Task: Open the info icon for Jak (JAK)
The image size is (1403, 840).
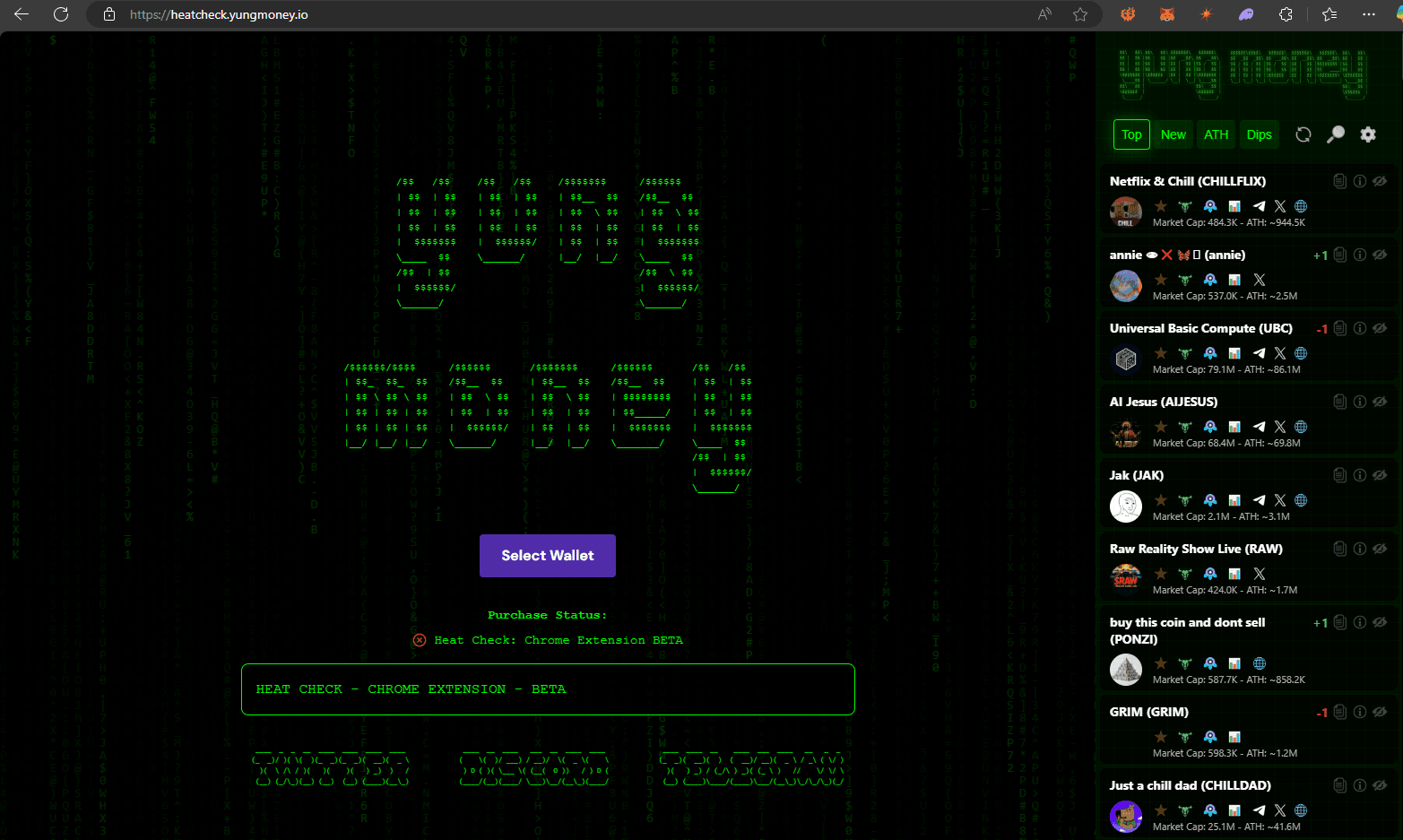Action: coord(1360,475)
